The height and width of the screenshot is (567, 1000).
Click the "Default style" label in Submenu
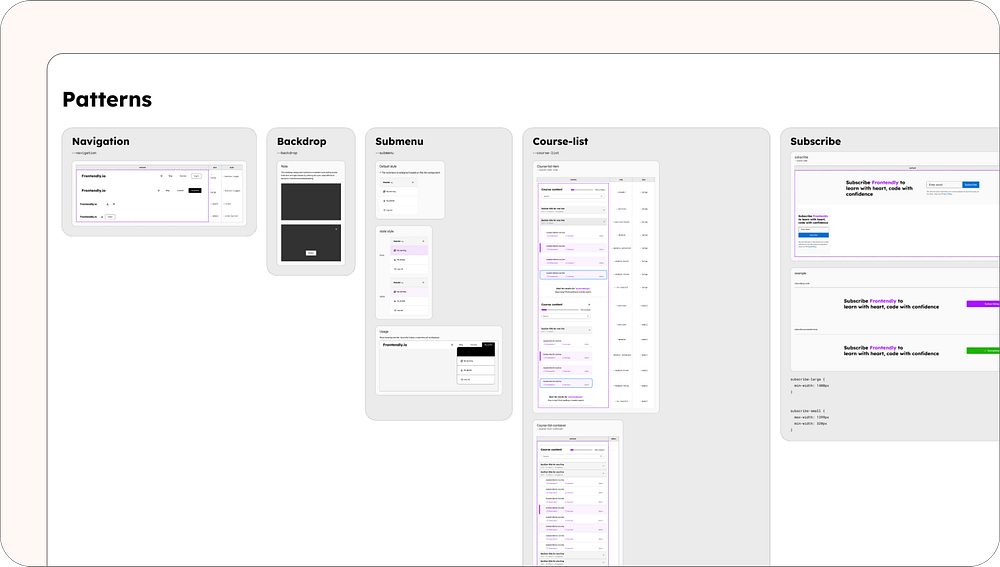click(x=388, y=166)
